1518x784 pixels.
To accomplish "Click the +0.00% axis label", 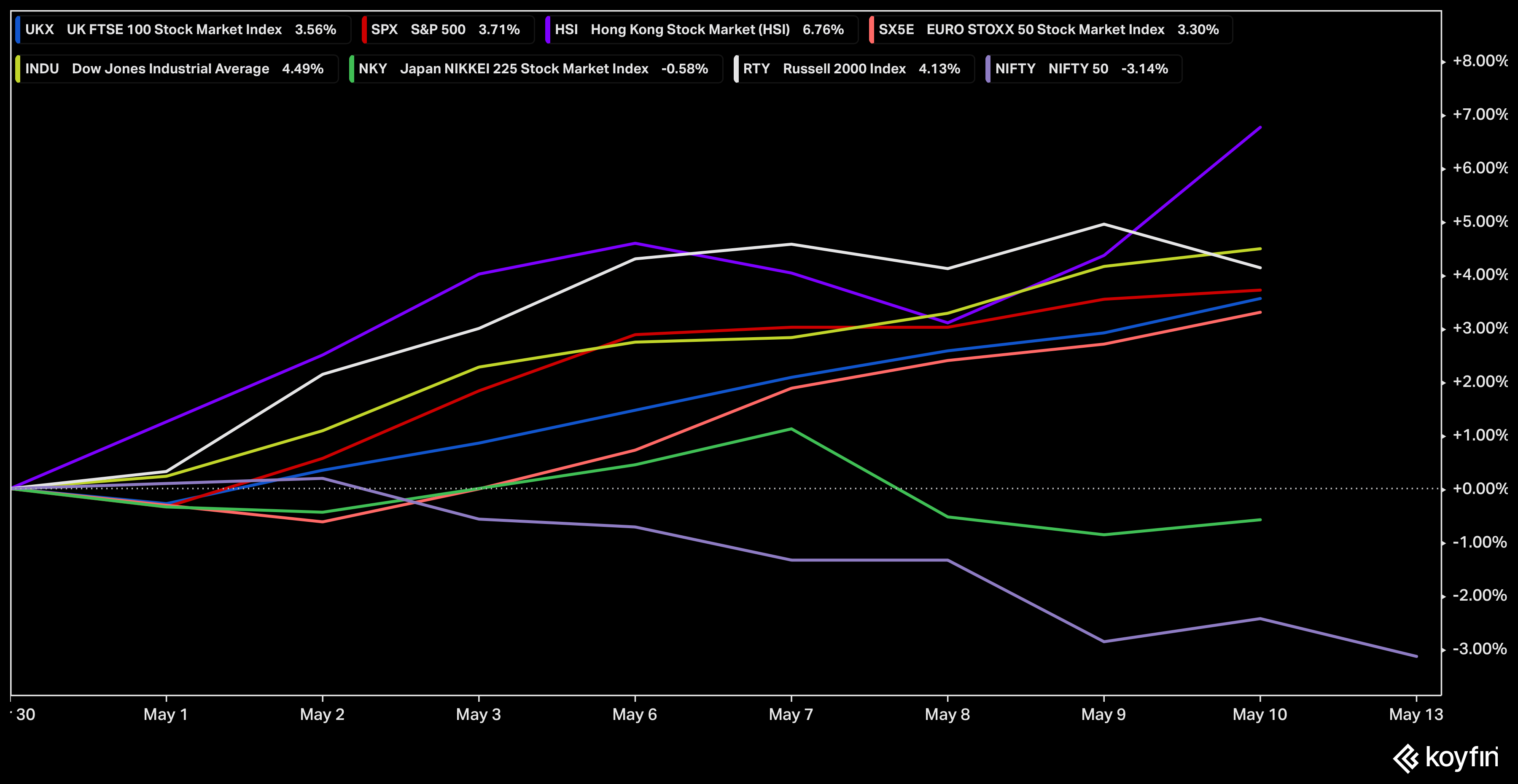I will tap(1480, 488).
